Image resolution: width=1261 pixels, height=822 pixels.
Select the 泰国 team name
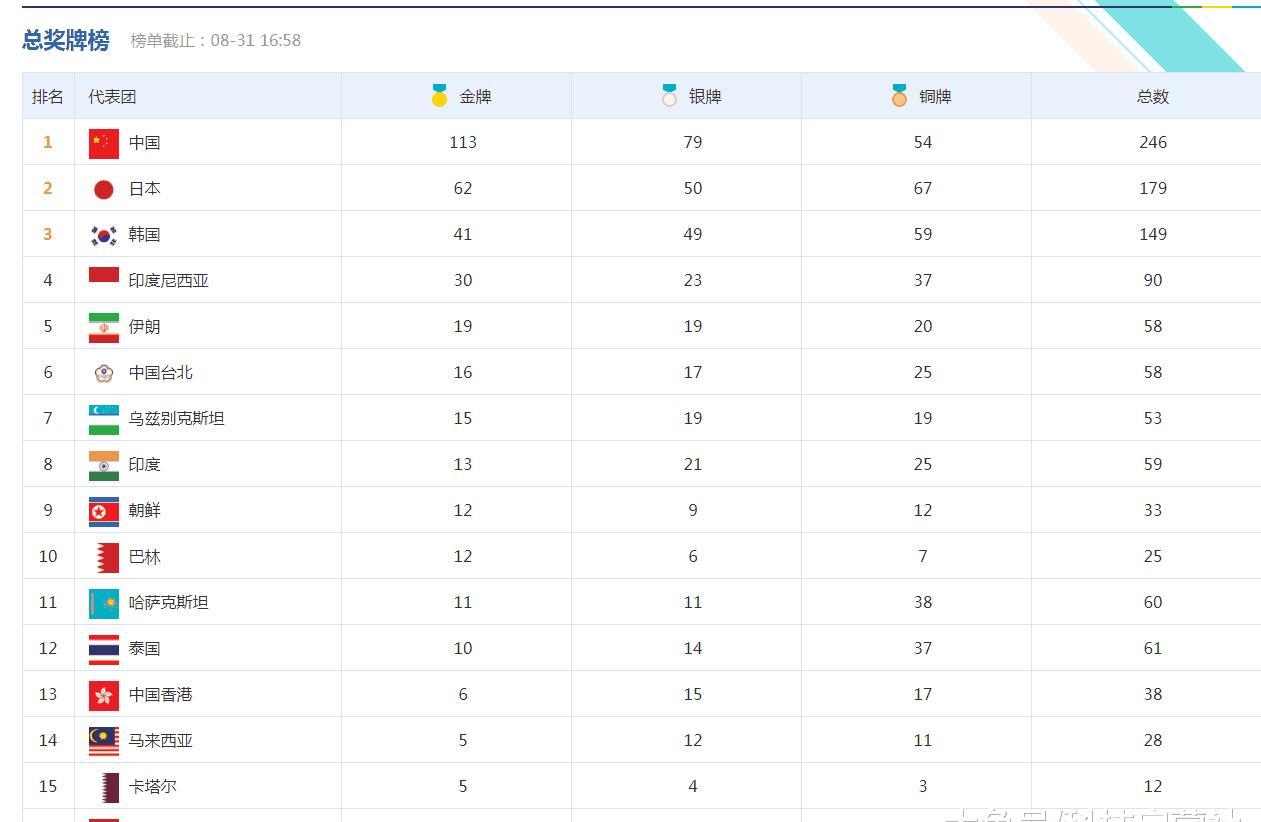(144, 649)
